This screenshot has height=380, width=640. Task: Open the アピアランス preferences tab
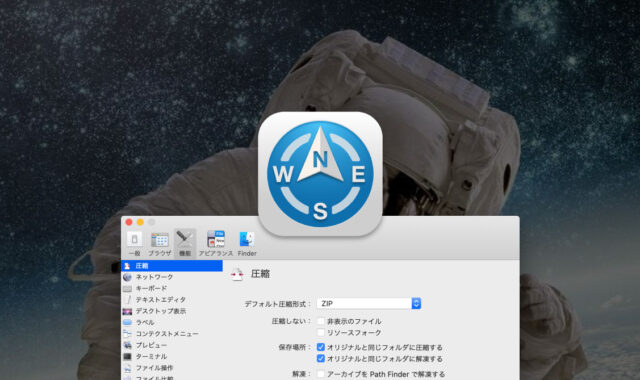click(216, 244)
